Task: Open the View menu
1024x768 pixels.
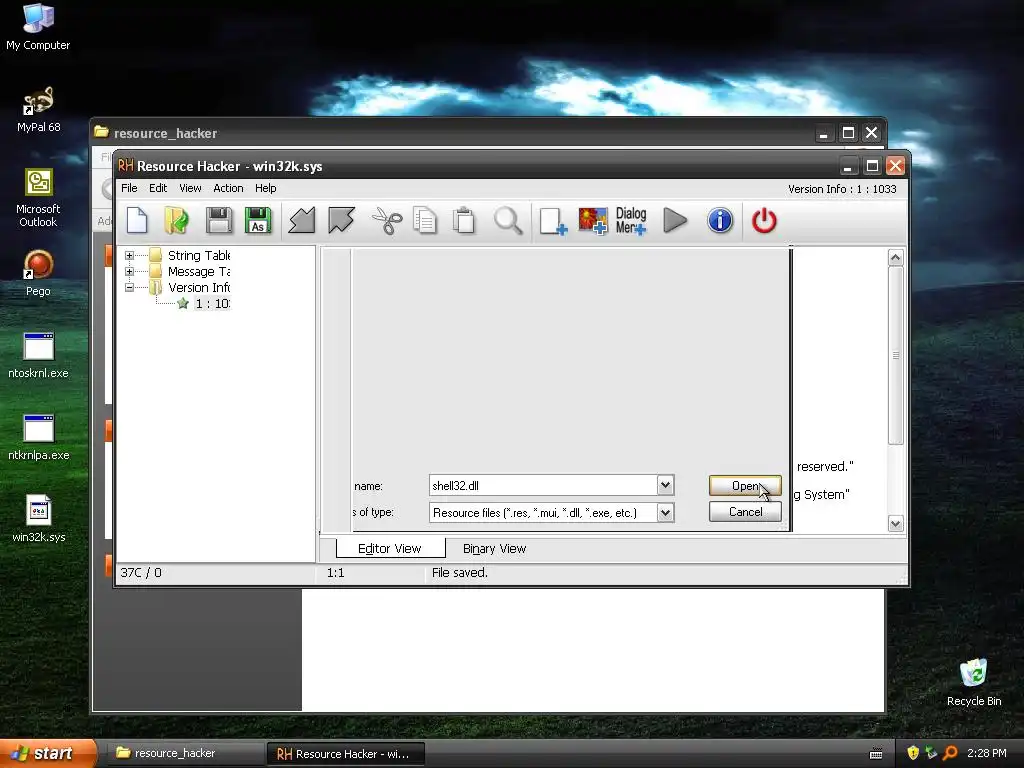Action: click(x=190, y=188)
